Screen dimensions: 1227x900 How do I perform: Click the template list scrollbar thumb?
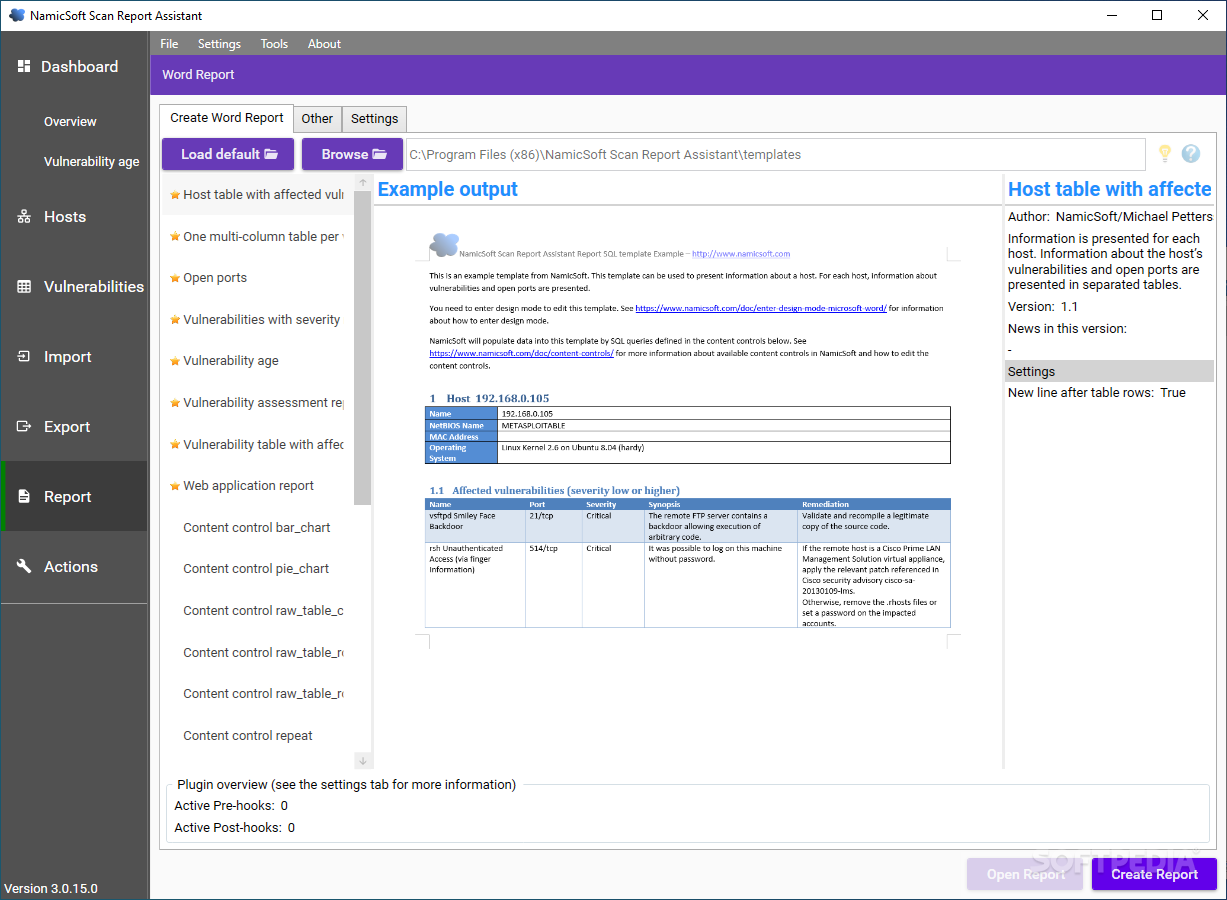point(363,347)
